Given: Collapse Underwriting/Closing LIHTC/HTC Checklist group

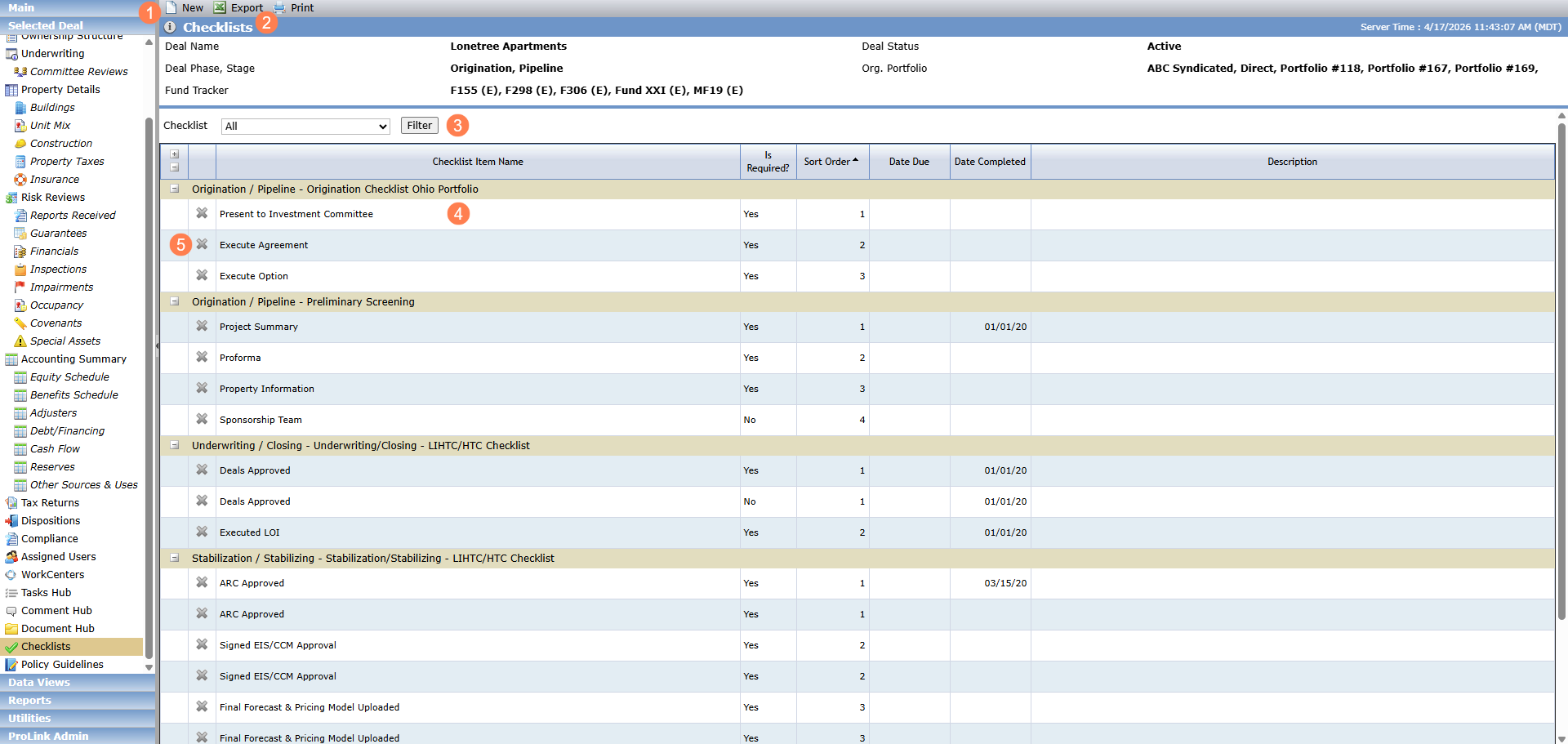Looking at the screenshot, I should point(175,445).
